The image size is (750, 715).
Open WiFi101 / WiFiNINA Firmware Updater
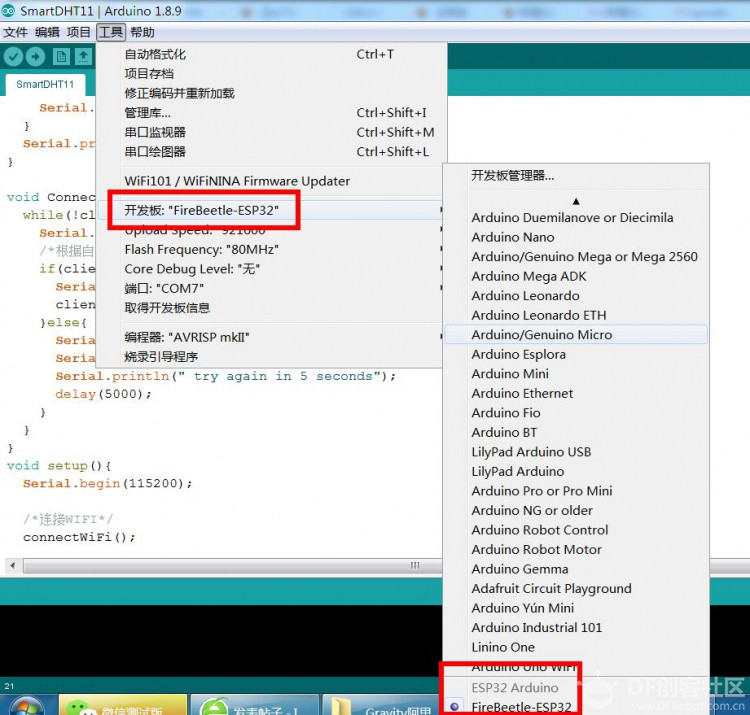[272, 181]
